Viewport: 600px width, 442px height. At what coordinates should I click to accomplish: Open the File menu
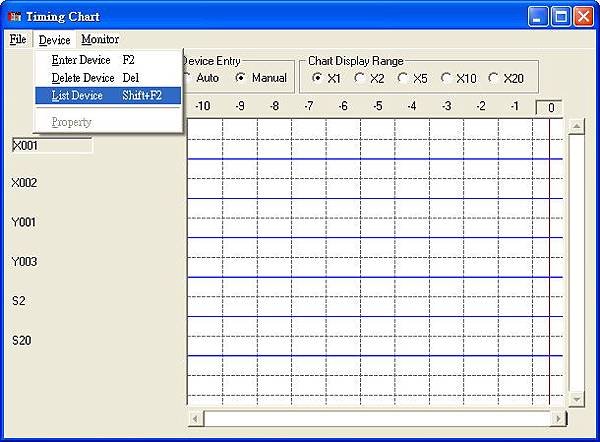pos(18,39)
